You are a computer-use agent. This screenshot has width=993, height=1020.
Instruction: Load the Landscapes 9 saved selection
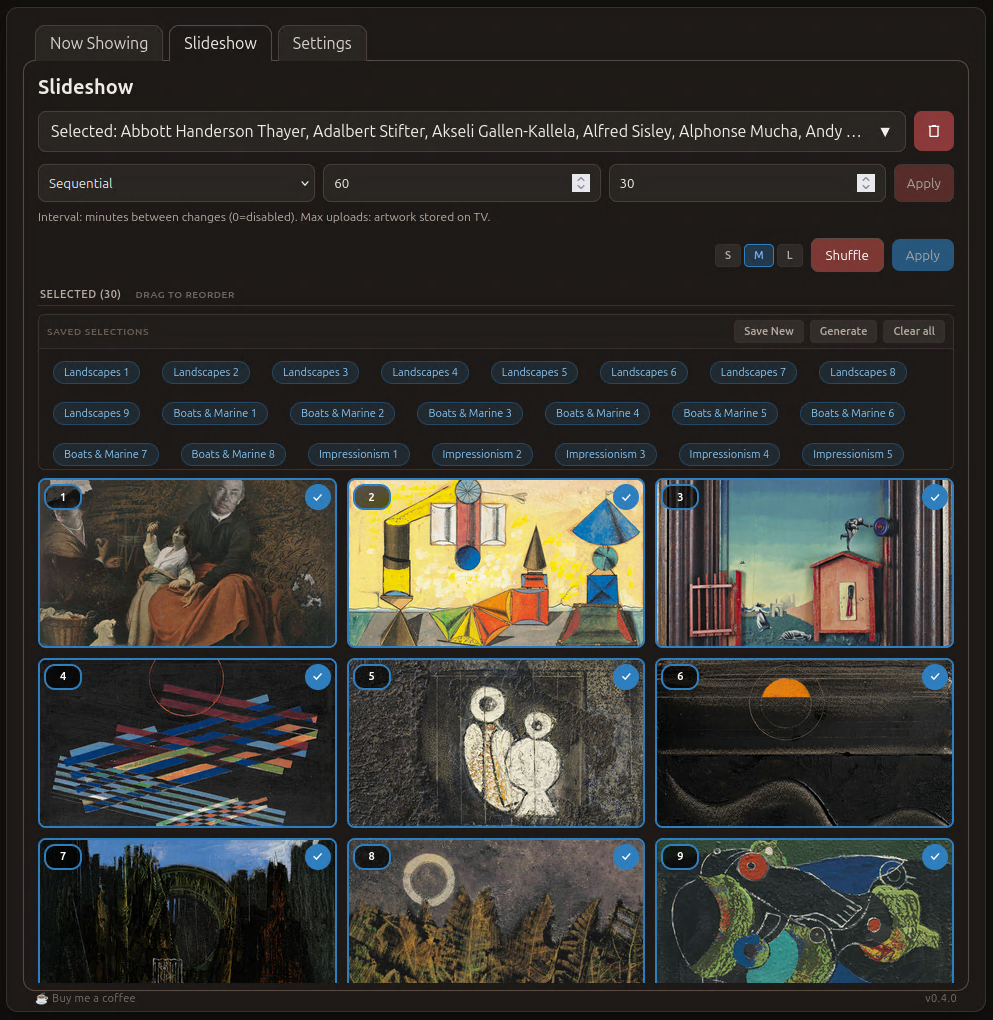pos(96,413)
